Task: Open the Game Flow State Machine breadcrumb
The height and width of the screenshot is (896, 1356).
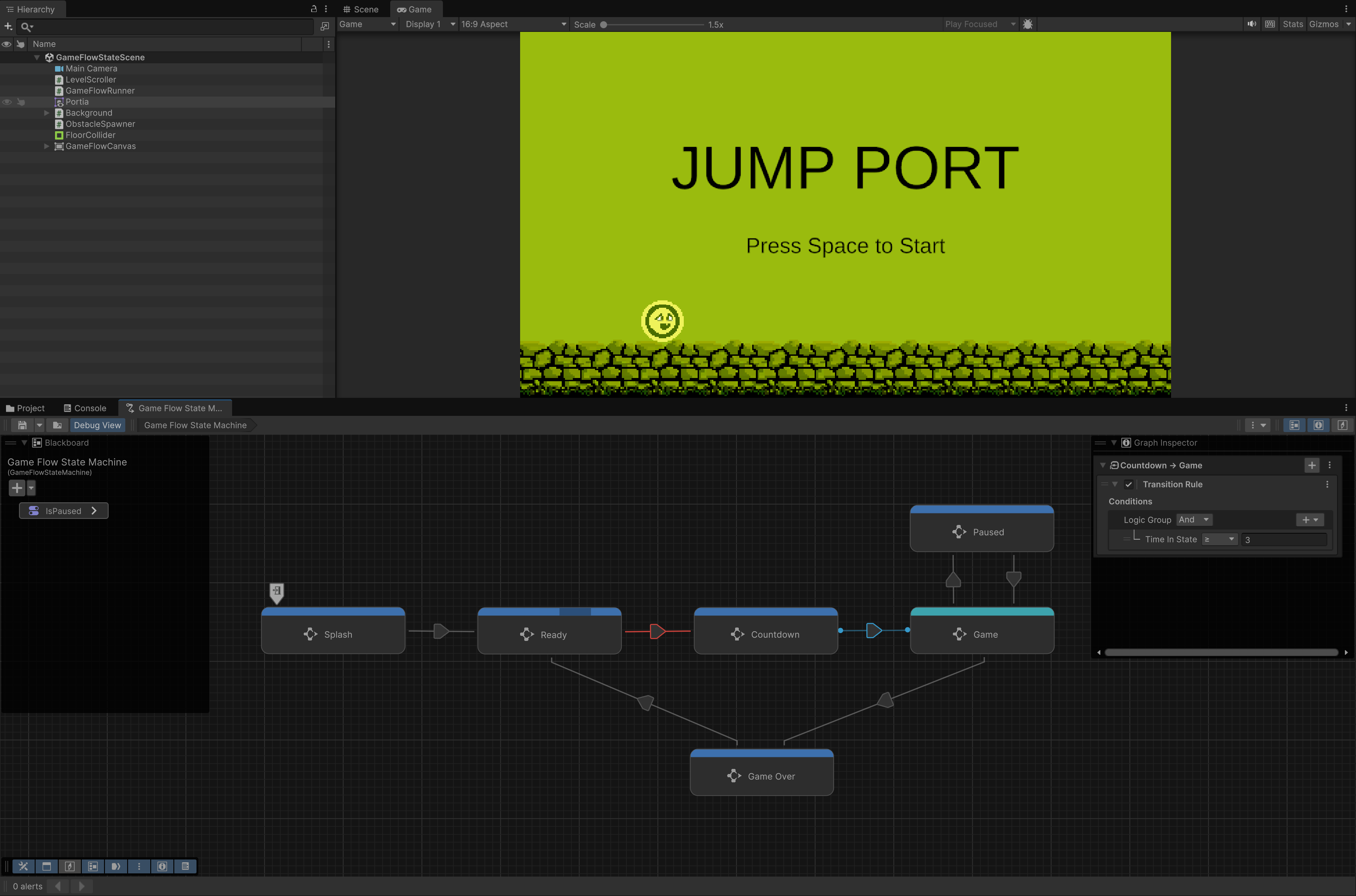Action: pyautogui.click(x=196, y=425)
